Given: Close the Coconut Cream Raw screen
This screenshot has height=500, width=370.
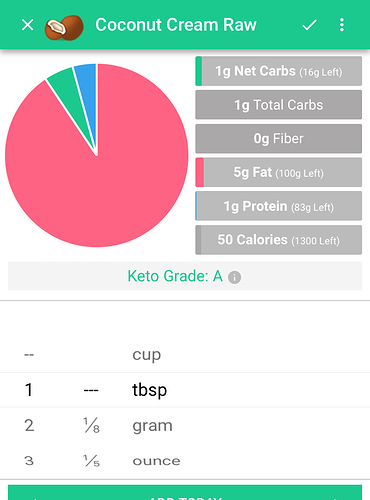Looking at the screenshot, I should point(27,25).
